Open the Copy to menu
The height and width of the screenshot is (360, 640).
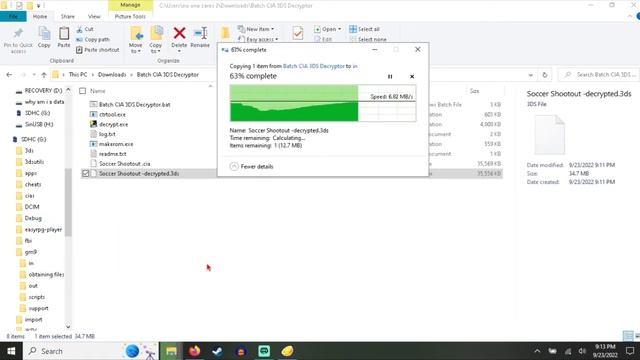(x=156, y=40)
